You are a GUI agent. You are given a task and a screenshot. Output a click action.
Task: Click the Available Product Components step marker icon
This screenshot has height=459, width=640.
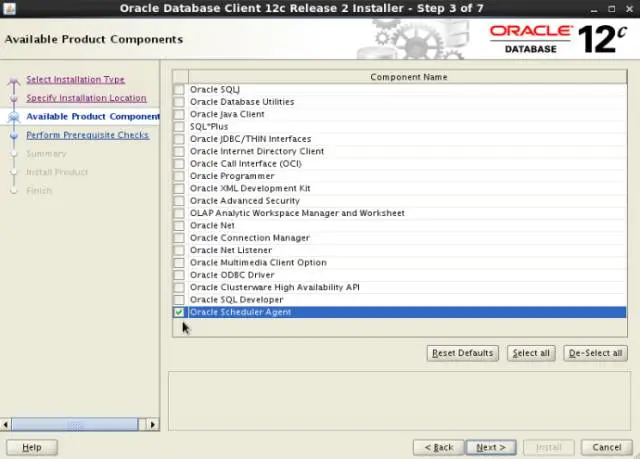pos(14,117)
